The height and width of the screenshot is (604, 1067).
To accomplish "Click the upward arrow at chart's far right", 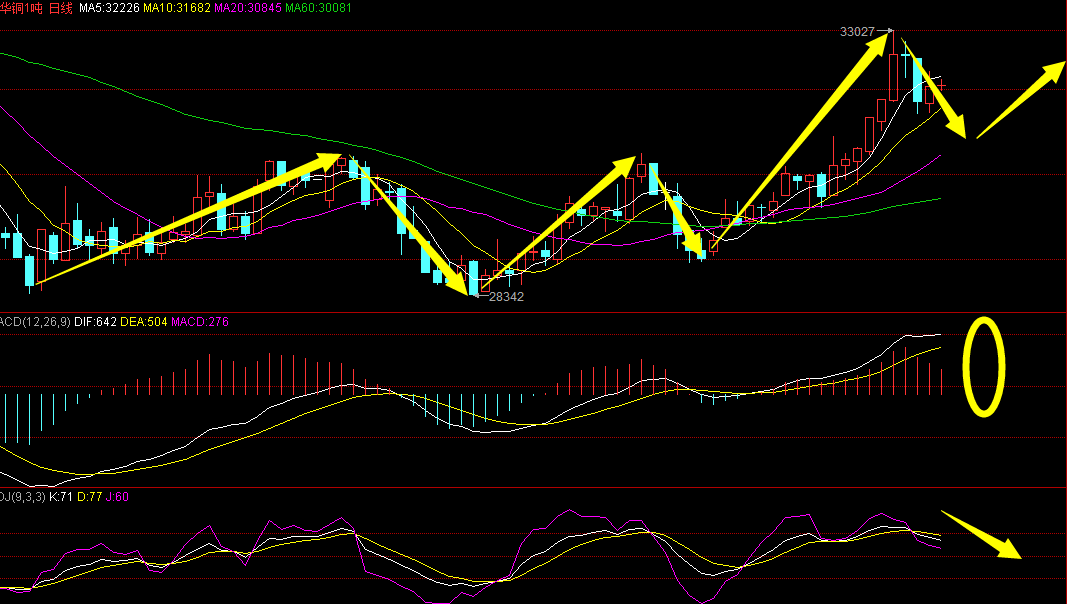I will coord(1020,98).
